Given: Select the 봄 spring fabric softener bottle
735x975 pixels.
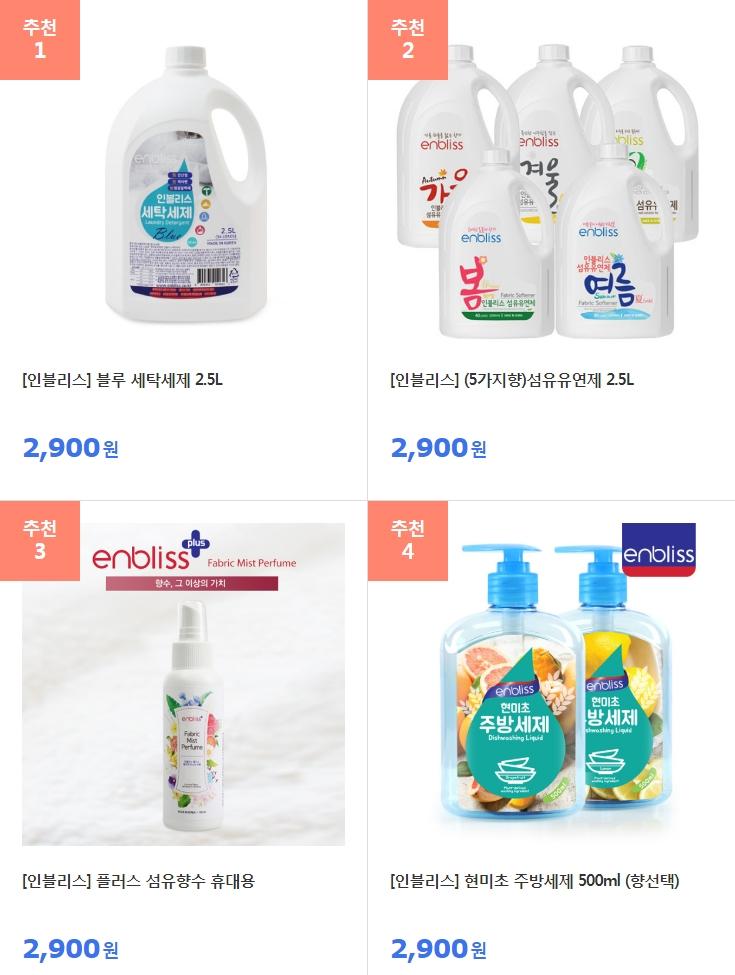Looking at the screenshot, I should 496,244.
